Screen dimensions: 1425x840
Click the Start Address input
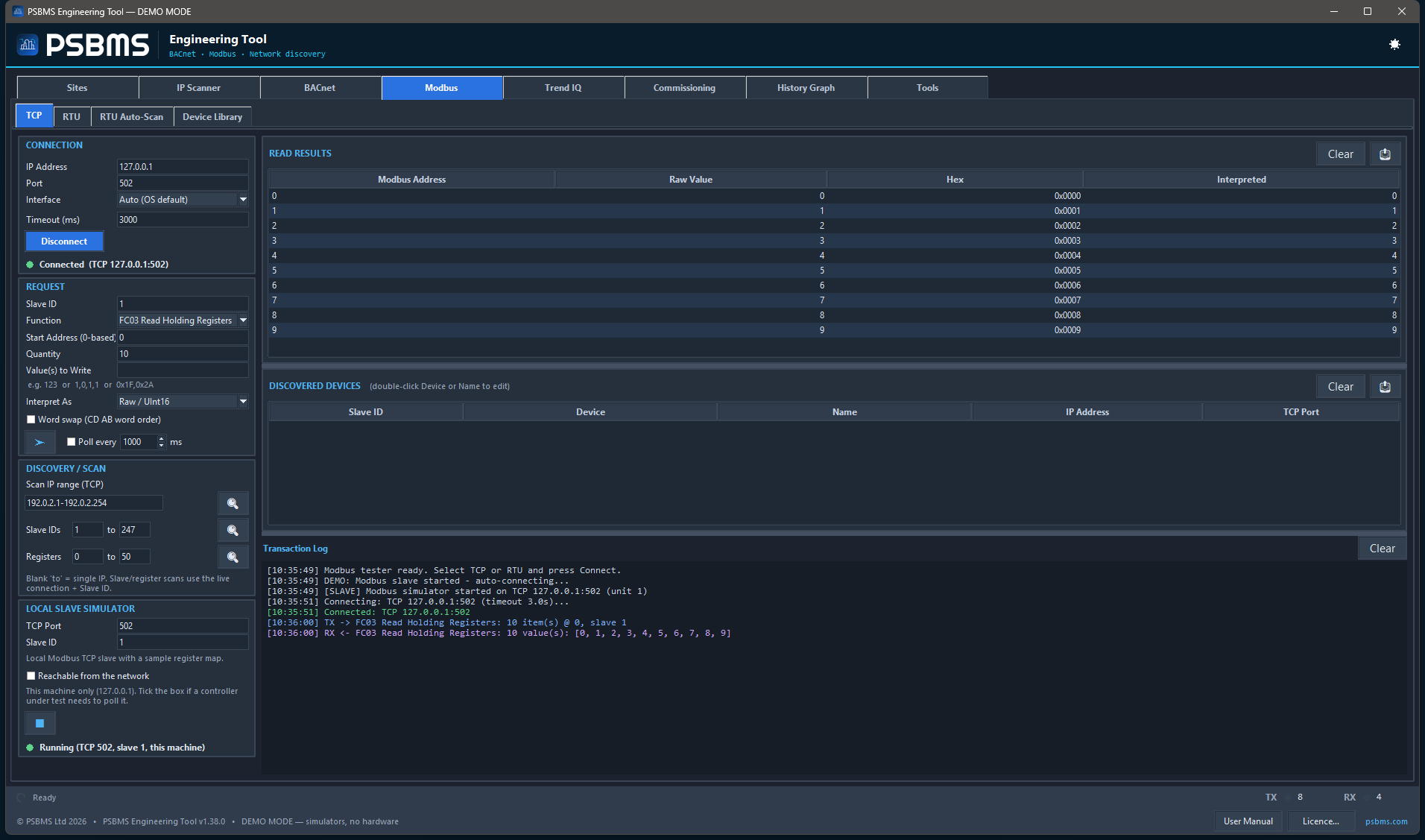point(183,338)
